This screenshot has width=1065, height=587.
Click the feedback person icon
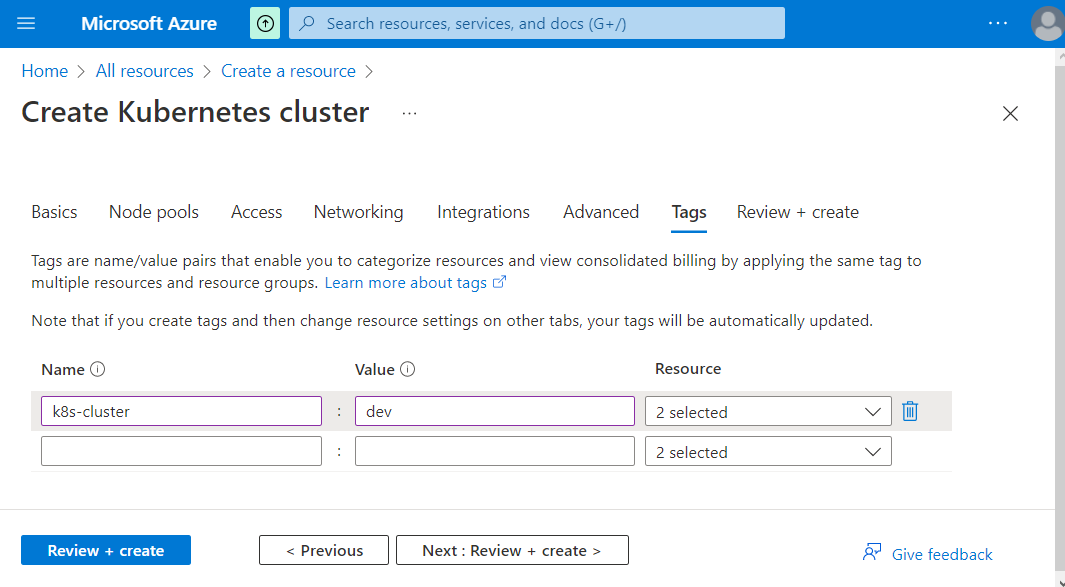872,552
